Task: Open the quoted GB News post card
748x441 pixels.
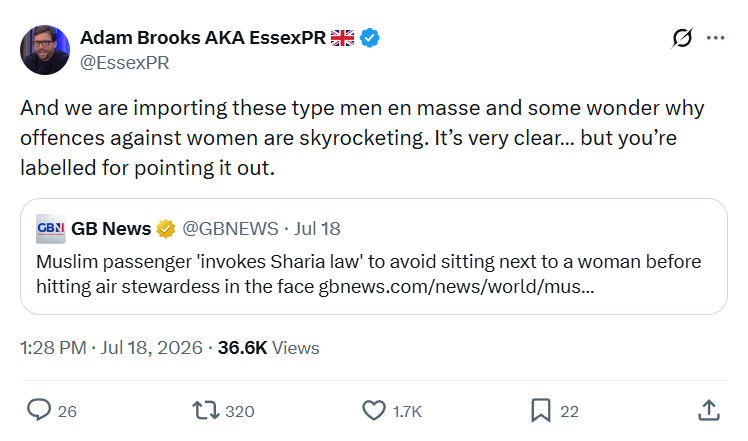Action: click(374, 256)
